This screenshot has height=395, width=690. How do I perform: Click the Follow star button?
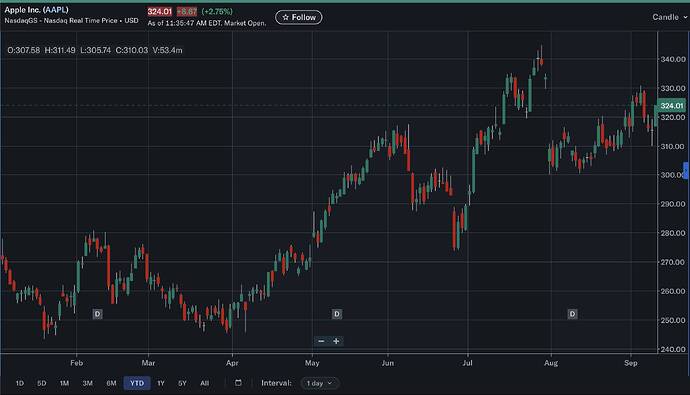(x=299, y=17)
